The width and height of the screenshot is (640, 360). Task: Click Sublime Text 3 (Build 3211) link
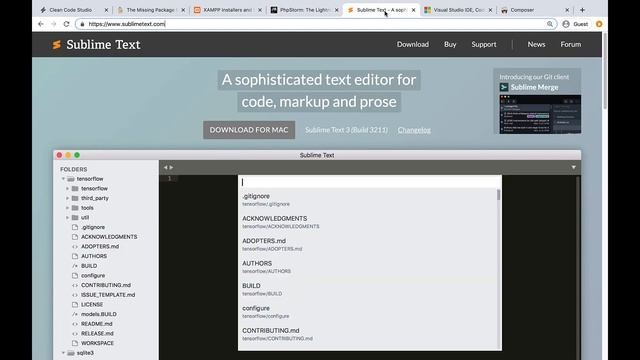click(347, 130)
